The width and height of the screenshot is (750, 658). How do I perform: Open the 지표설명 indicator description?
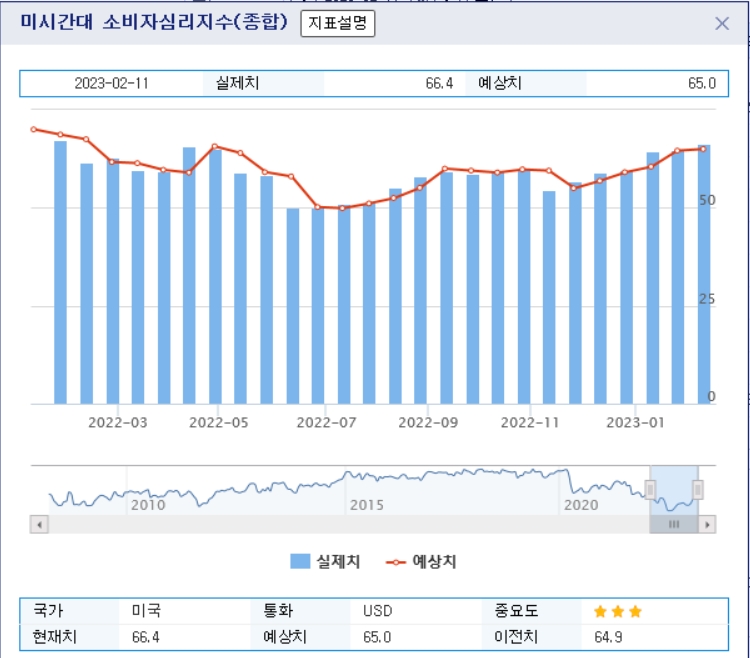[x=338, y=23]
